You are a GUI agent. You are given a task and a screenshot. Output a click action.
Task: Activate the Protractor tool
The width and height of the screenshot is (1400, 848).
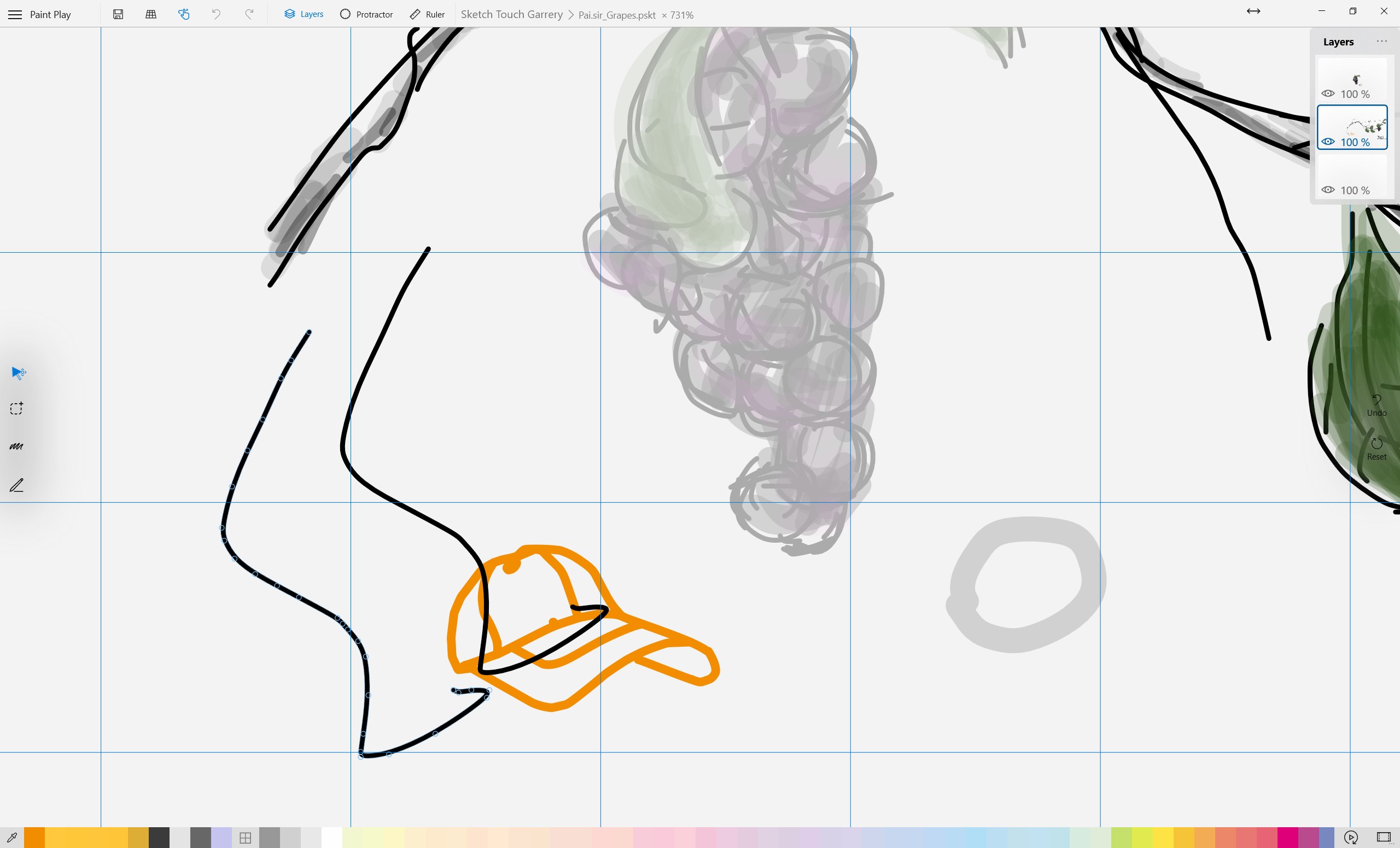pyautogui.click(x=366, y=14)
